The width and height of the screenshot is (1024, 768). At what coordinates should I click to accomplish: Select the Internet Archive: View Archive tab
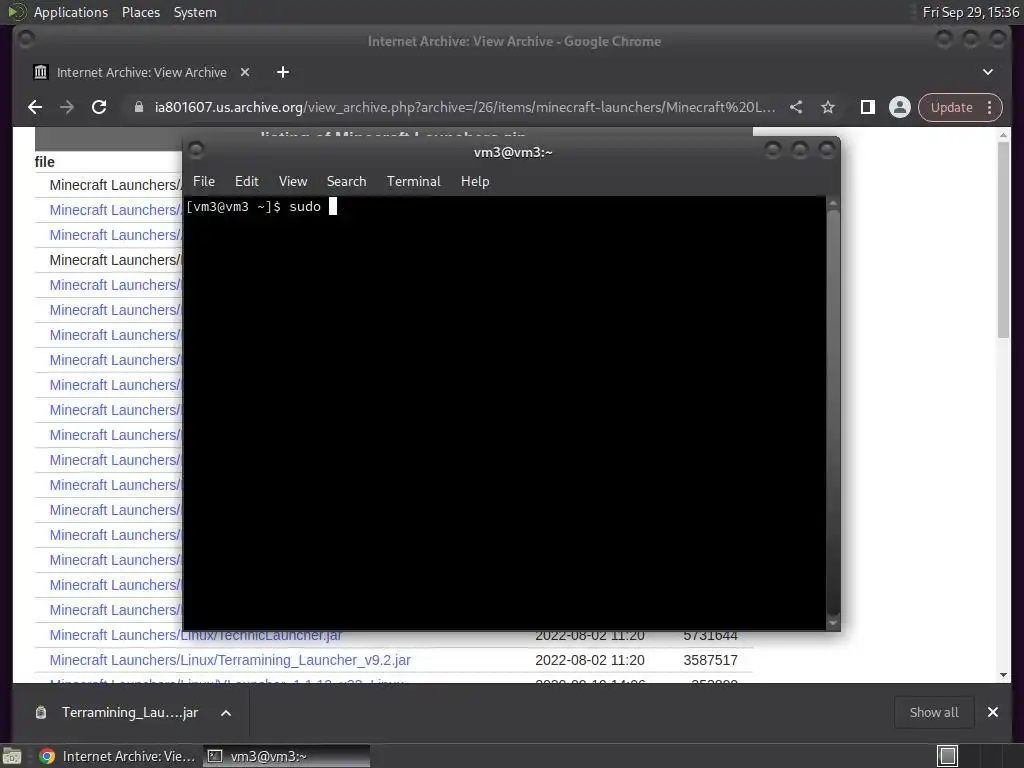point(142,72)
